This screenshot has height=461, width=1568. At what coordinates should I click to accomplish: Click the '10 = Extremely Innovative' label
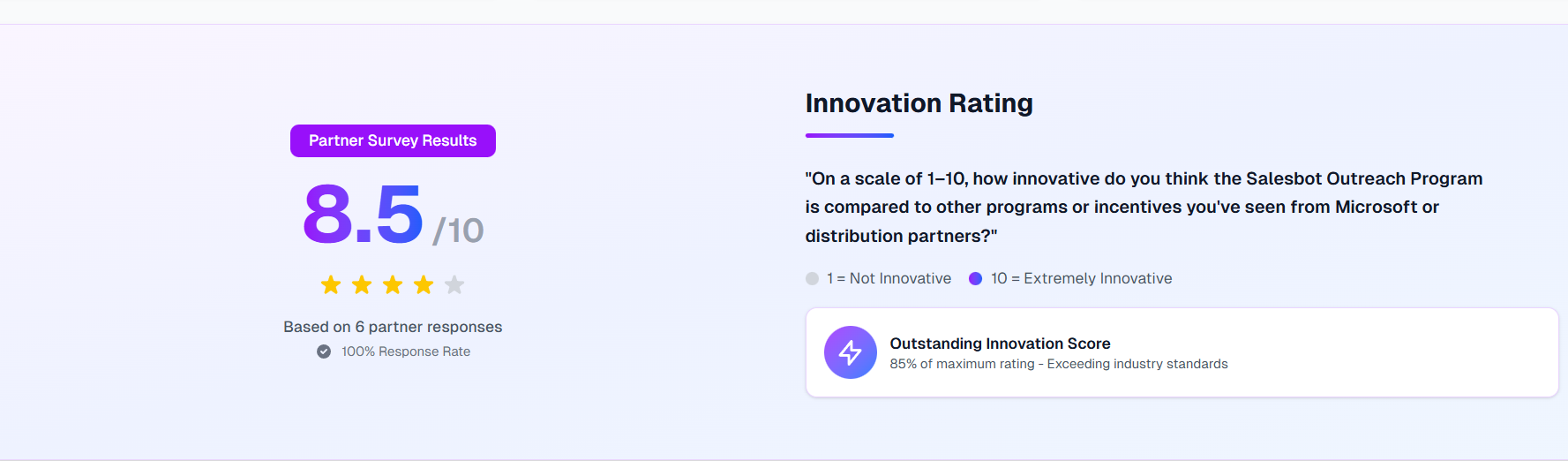pos(1081,278)
